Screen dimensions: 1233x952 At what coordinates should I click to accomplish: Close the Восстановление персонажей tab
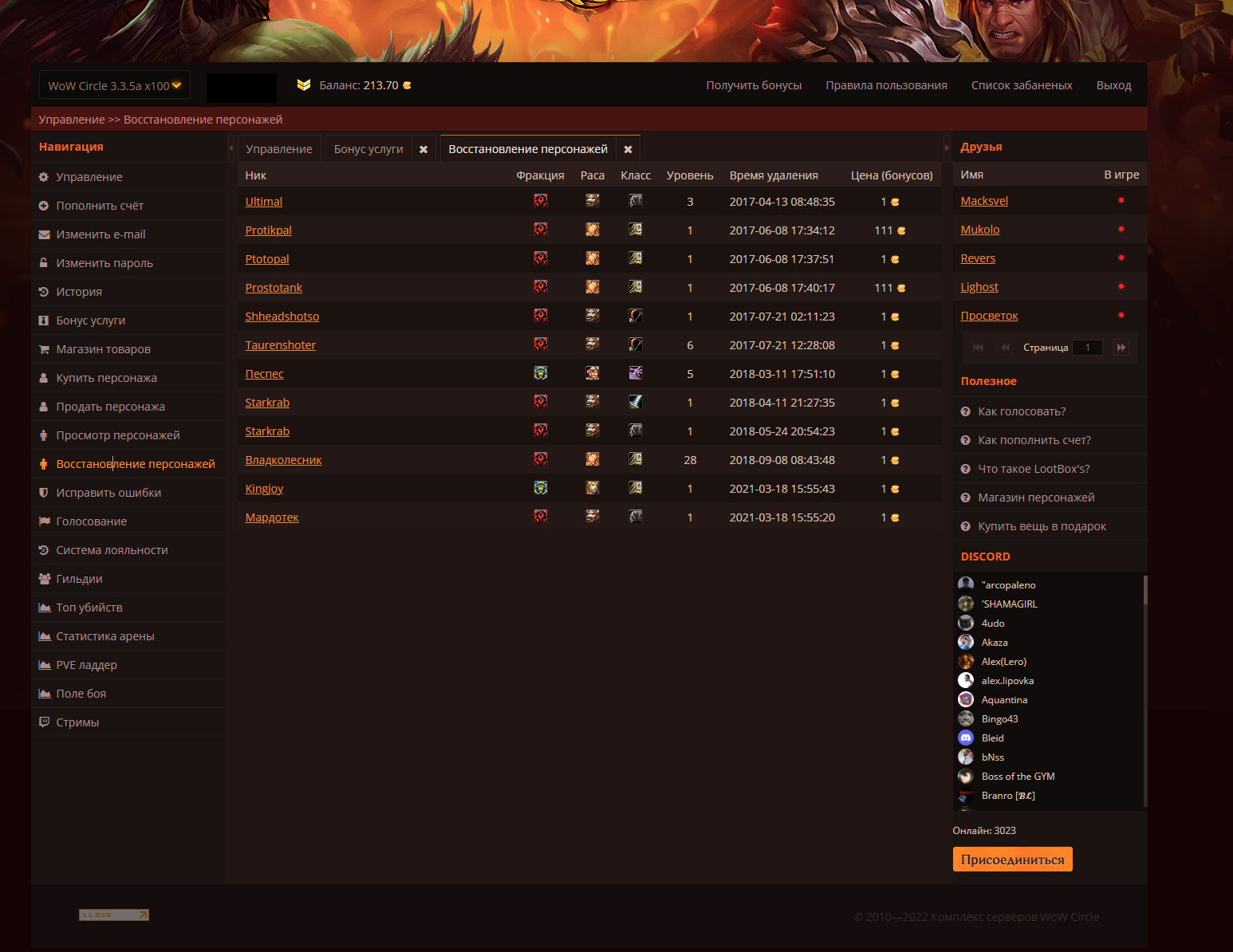(628, 149)
